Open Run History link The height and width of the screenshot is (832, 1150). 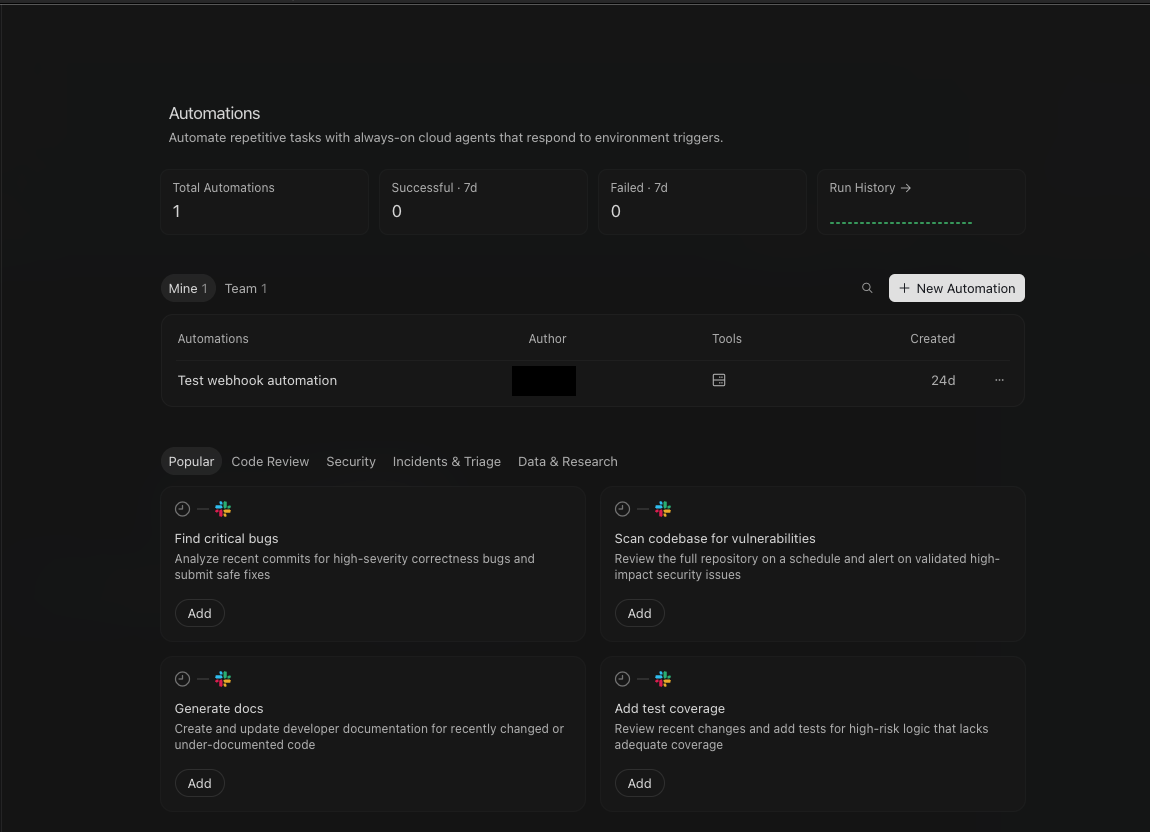870,188
